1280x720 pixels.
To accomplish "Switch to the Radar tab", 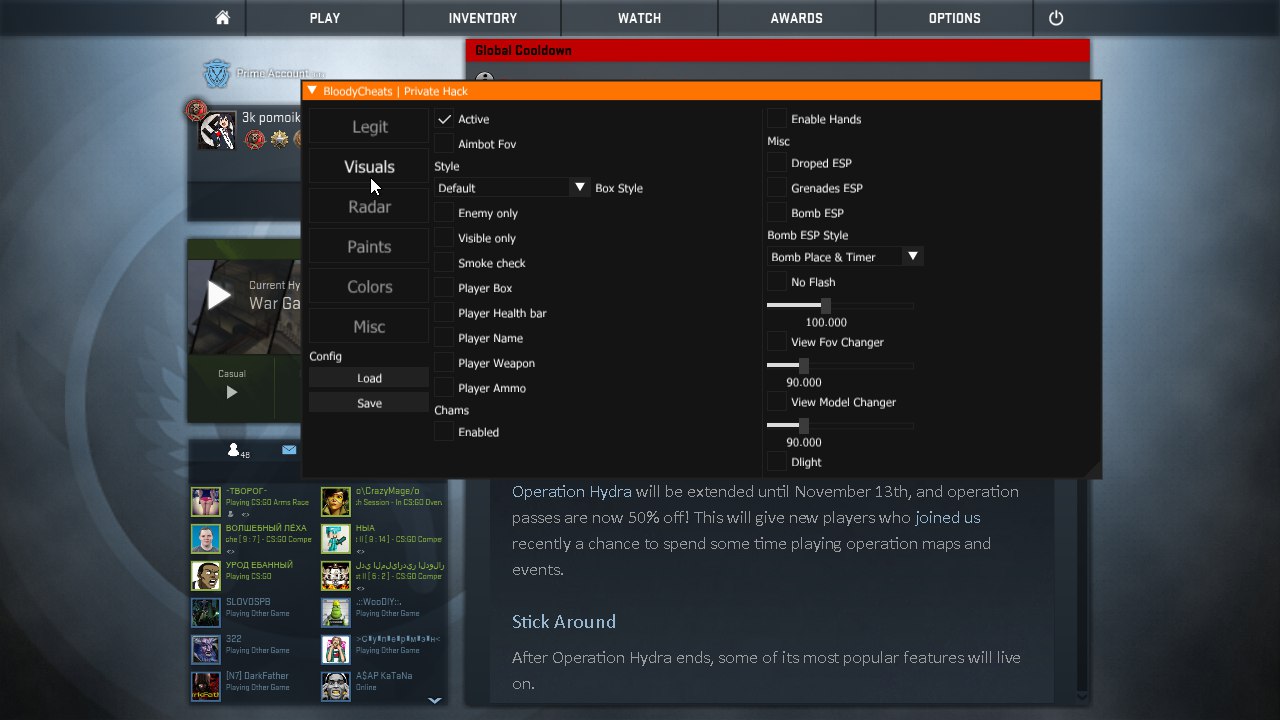I will pos(369,207).
